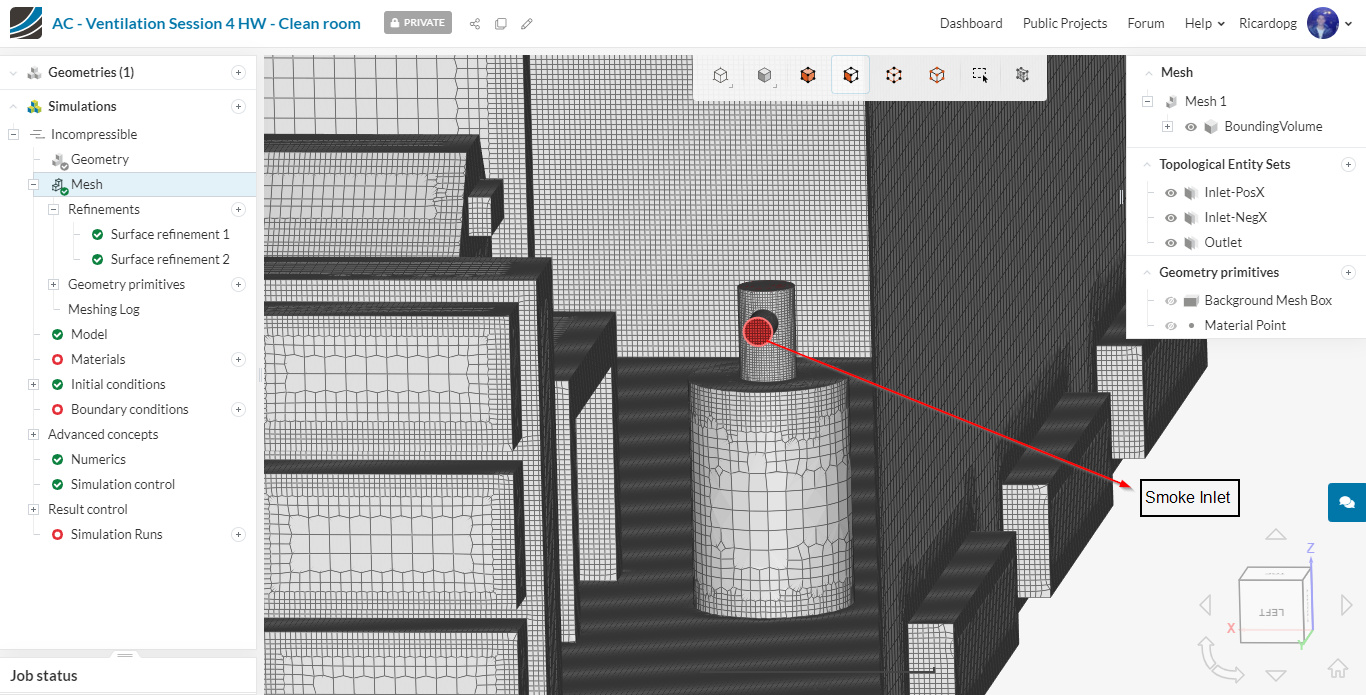The width and height of the screenshot is (1366, 695).
Task: Toggle visibility of BoundingVolume
Action: (x=1191, y=127)
